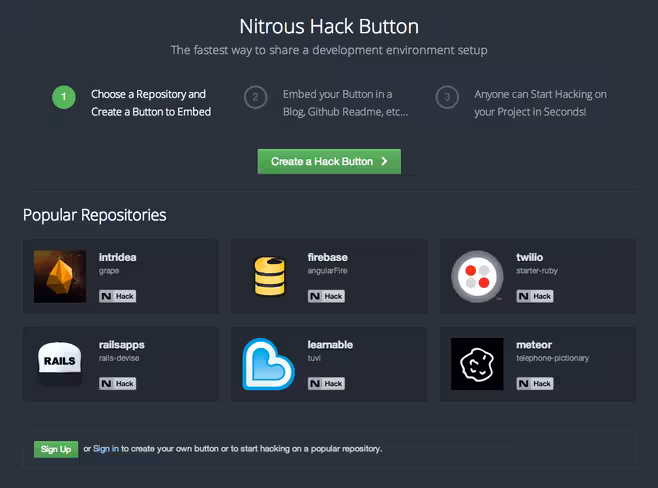Hit the Hack button under intridea grape
The image size is (658, 488).
click(118, 296)
